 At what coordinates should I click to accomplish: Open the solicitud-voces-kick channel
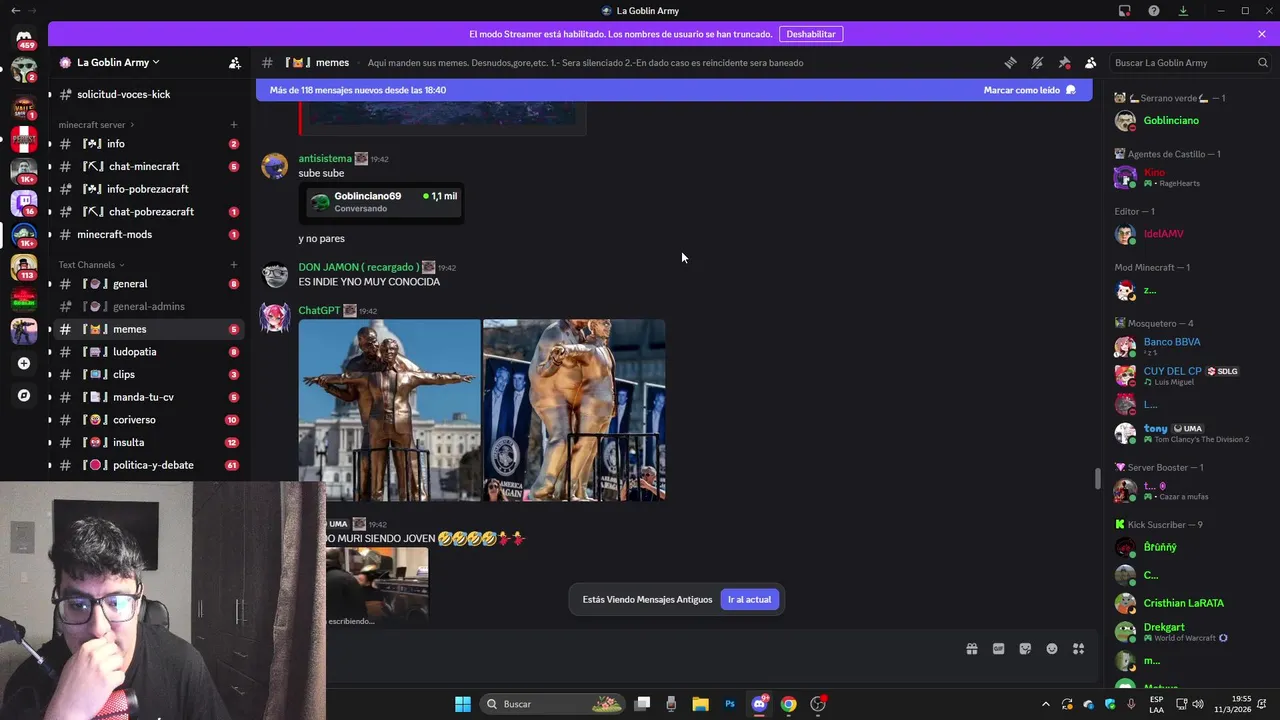click(148, 94)
